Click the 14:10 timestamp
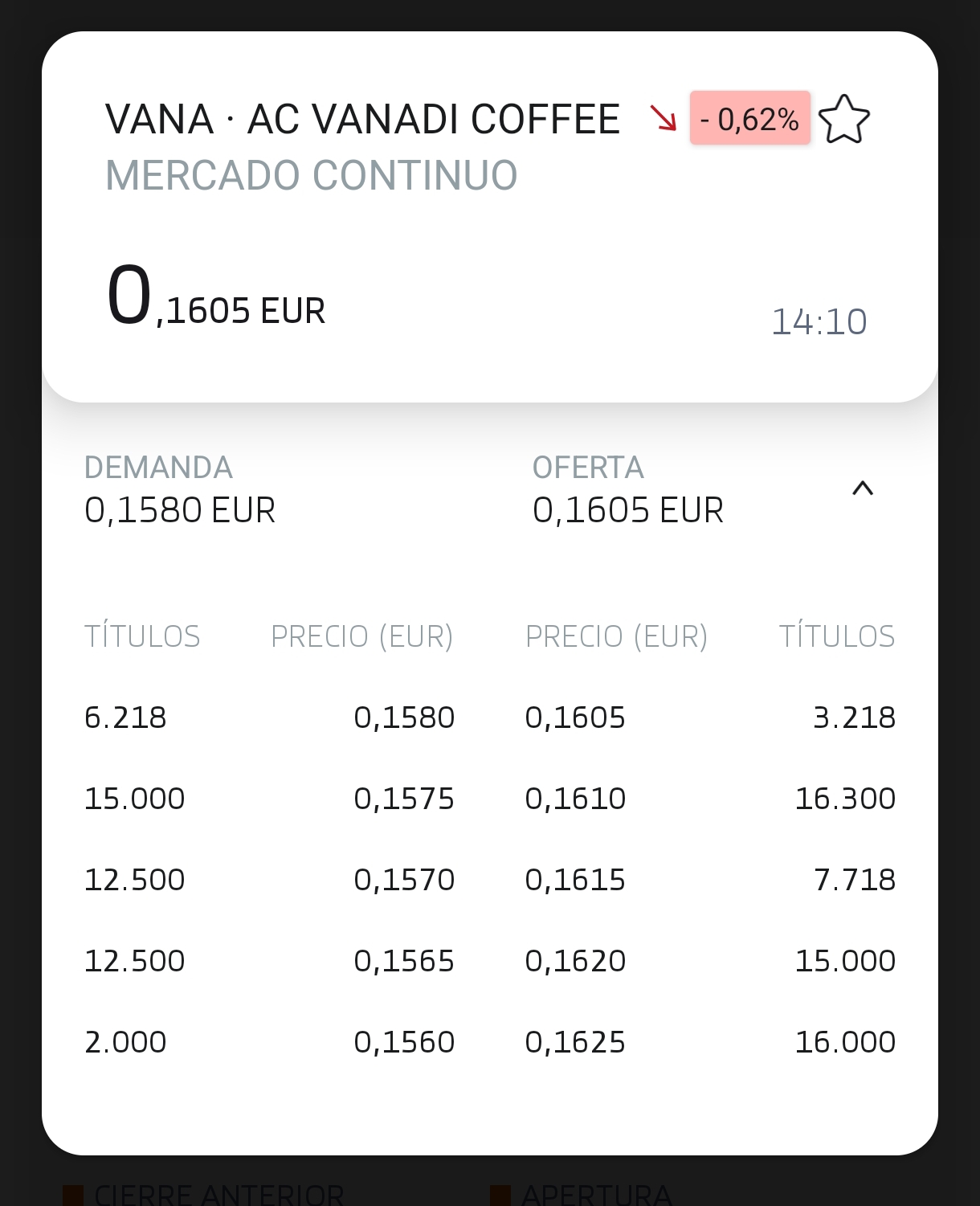The image size is (980, 1206). point(819,321)
